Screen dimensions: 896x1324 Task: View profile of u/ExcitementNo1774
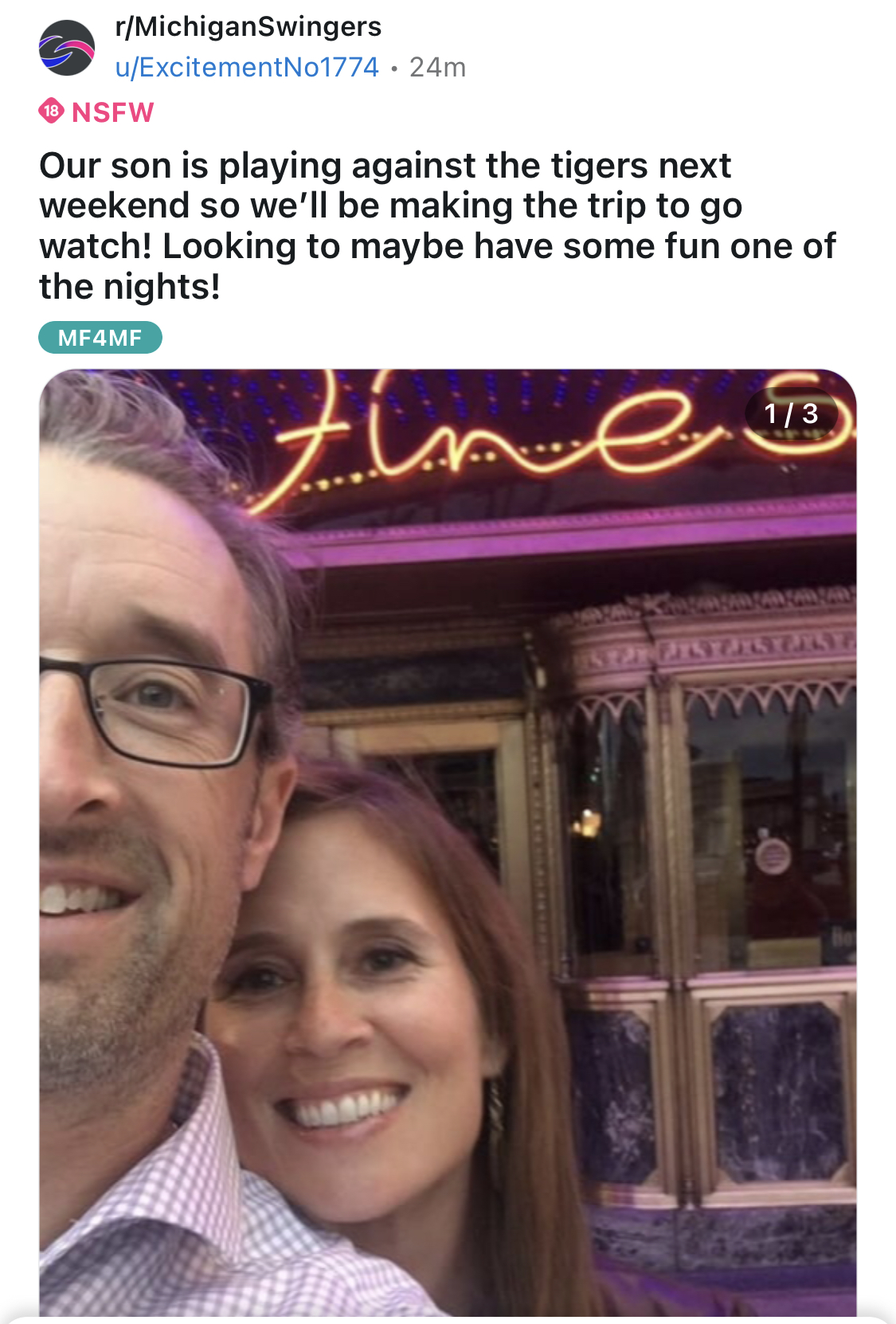point(247,68)
